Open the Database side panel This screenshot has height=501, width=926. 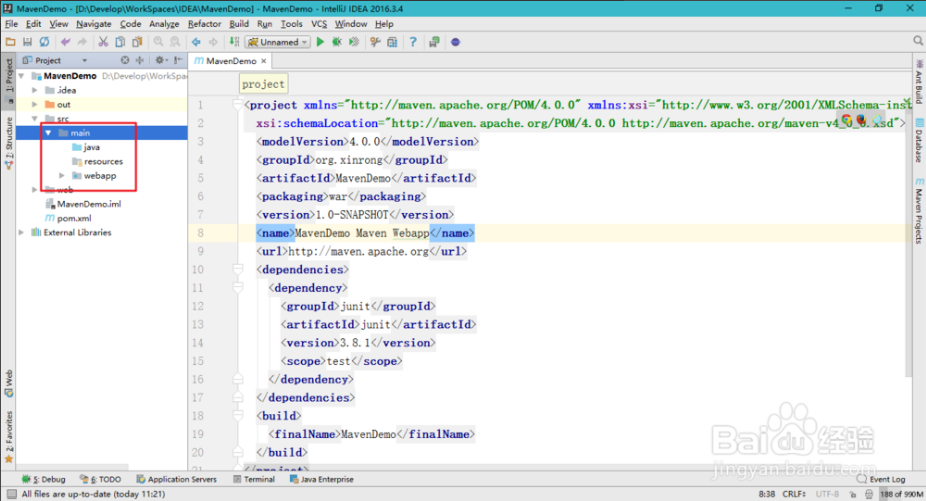920,141
